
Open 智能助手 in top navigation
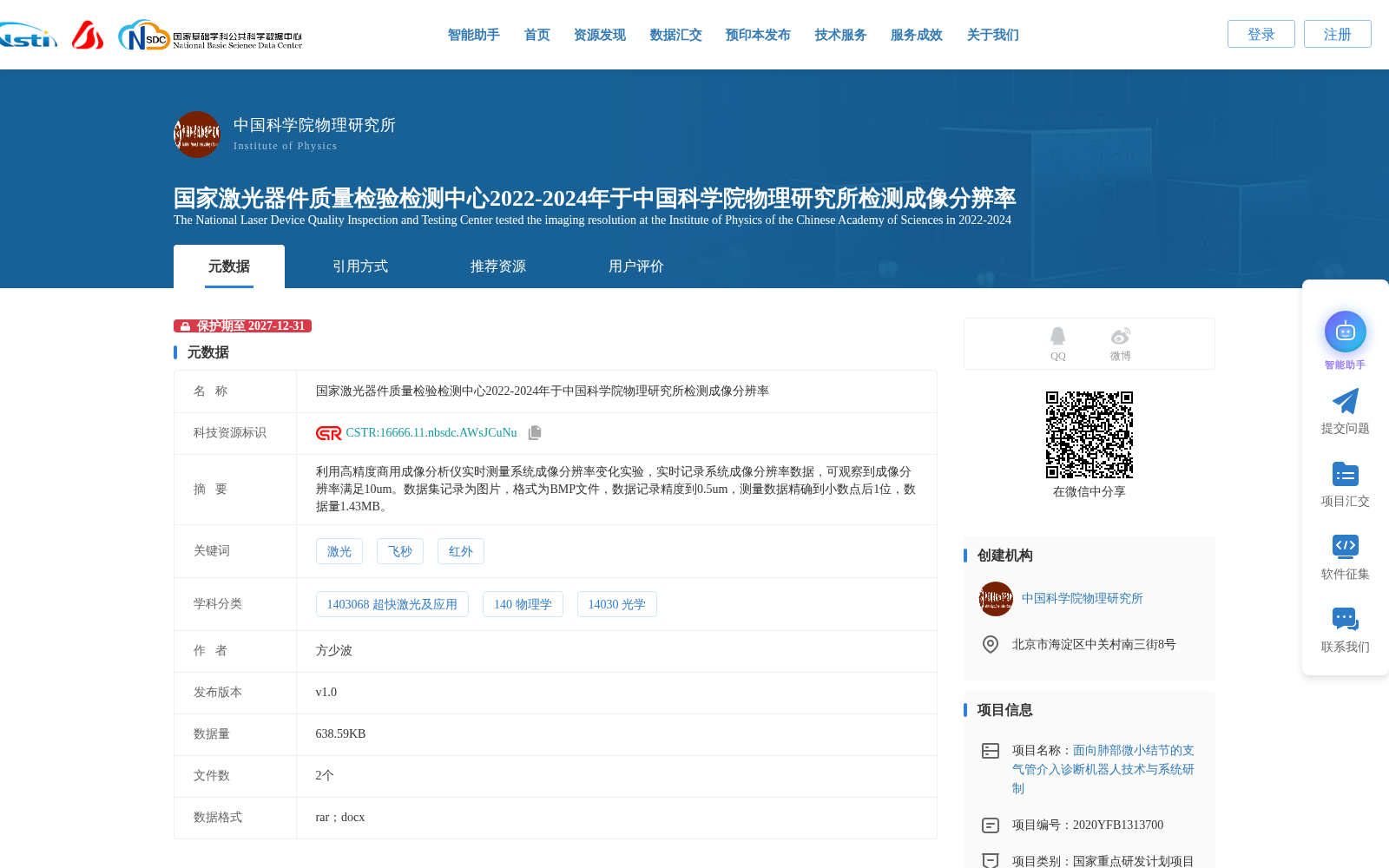click(474, 35)
